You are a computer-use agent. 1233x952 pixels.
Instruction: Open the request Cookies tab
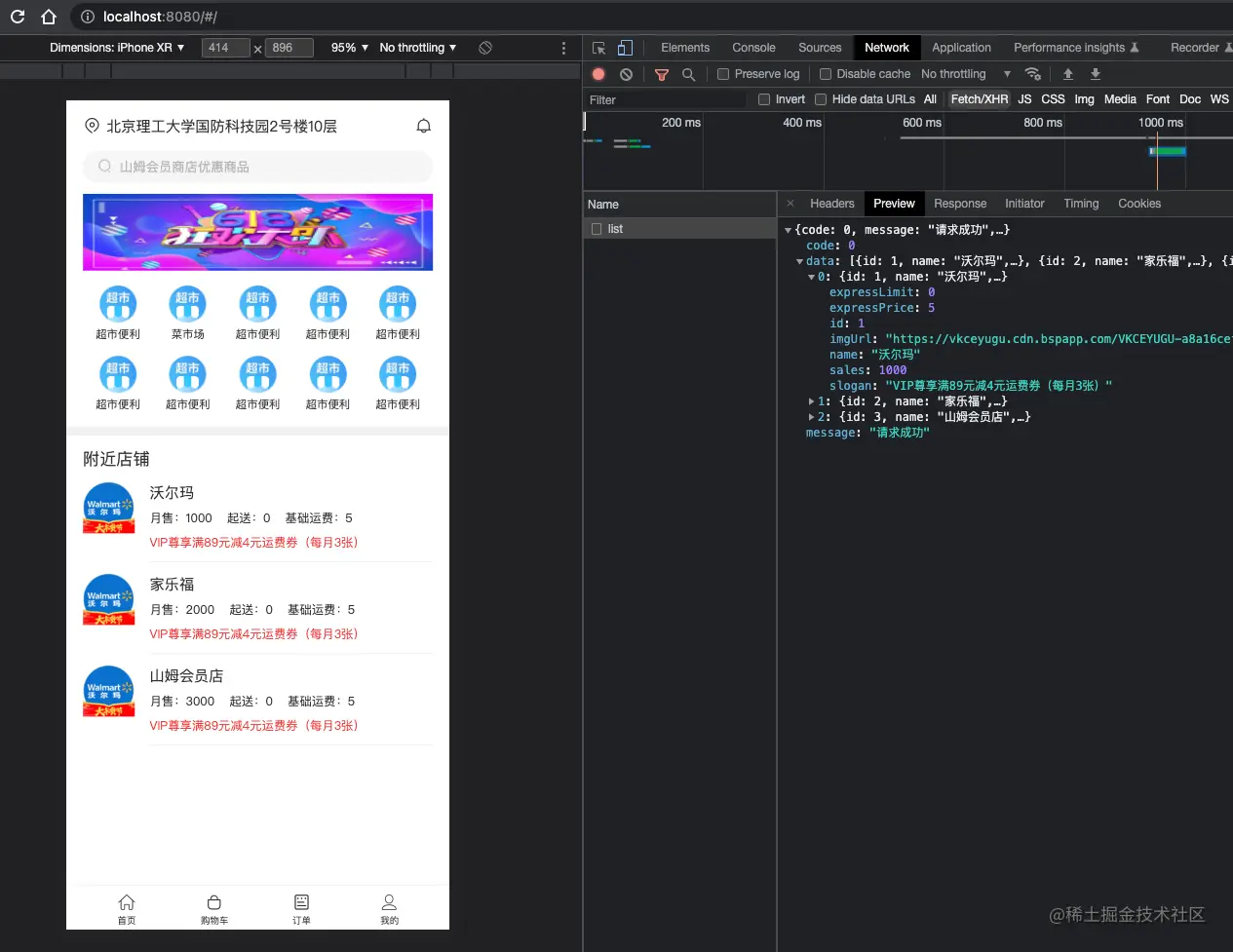coord(1139,204)
